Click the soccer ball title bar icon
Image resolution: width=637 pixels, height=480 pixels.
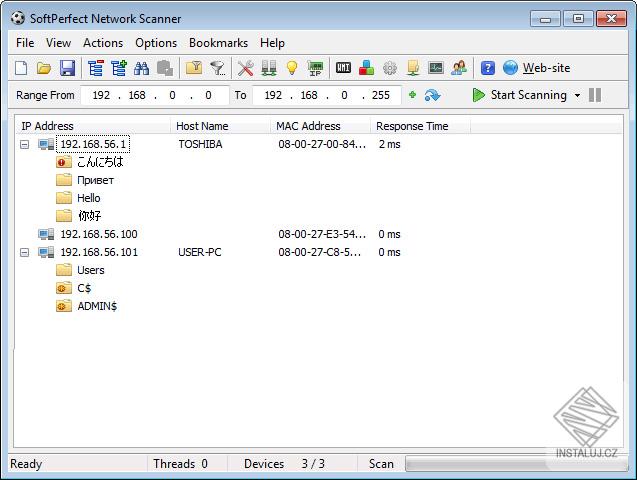(x=17, y=18)
